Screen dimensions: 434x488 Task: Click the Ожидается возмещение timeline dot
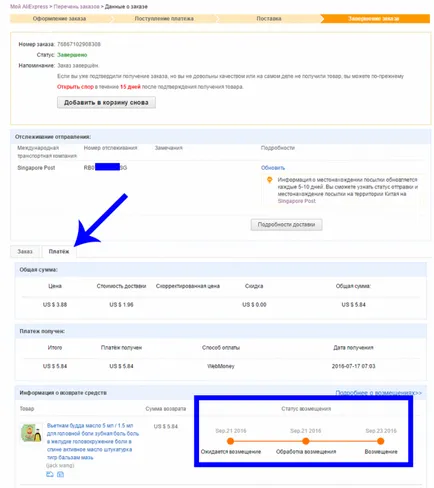(x=230, y=441)
